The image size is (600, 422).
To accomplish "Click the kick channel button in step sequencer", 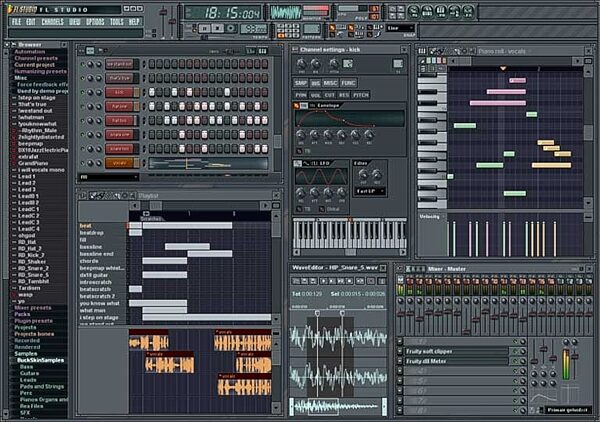I will pos(119,92).
